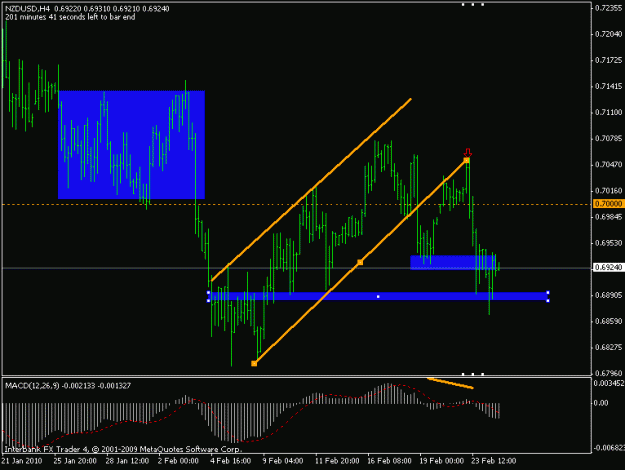The height and width of the screenshot is (470, 625).
Task: Click the 4 Feb 16:00 time label
Action: tap(230, 461)
